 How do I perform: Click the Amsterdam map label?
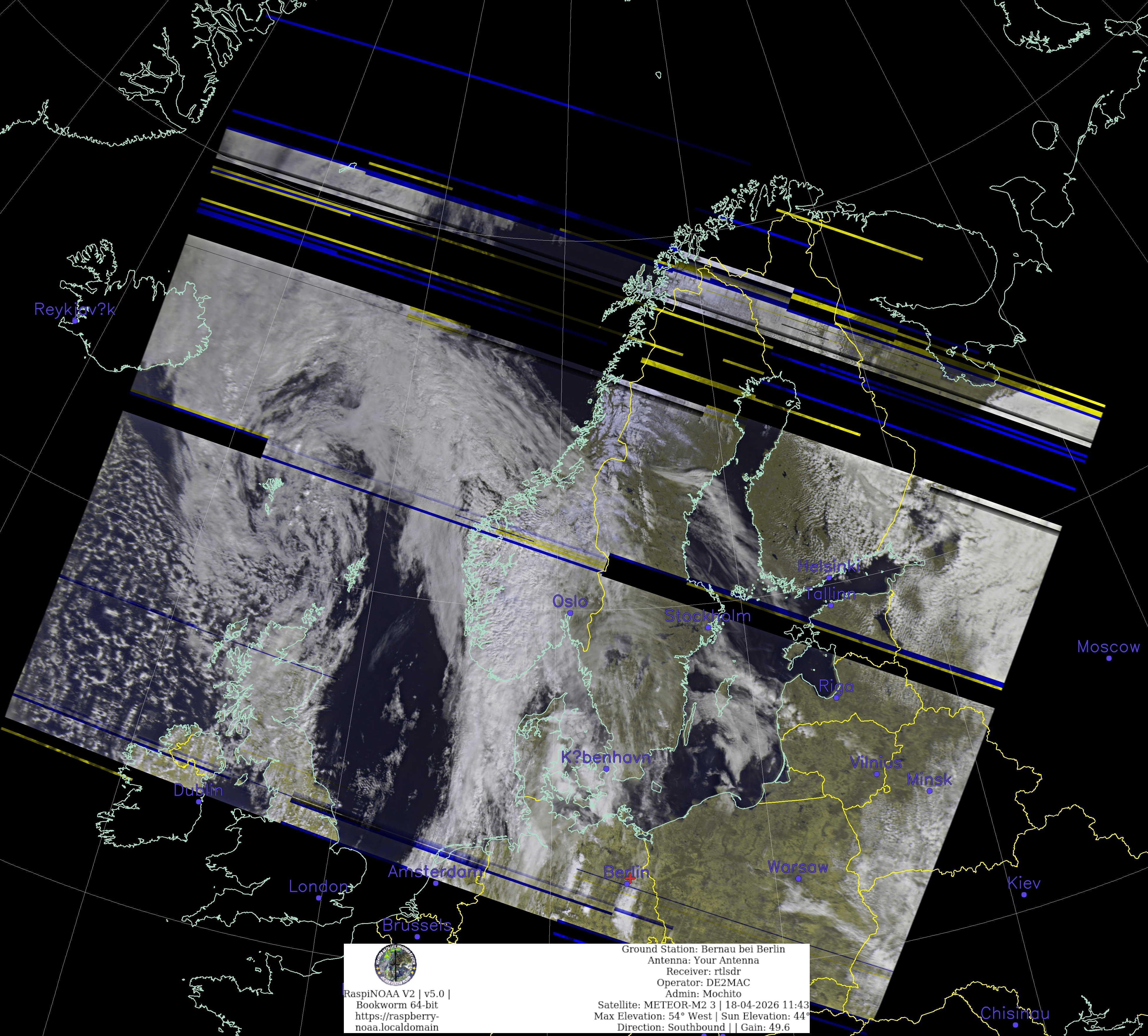coord(435,872)
